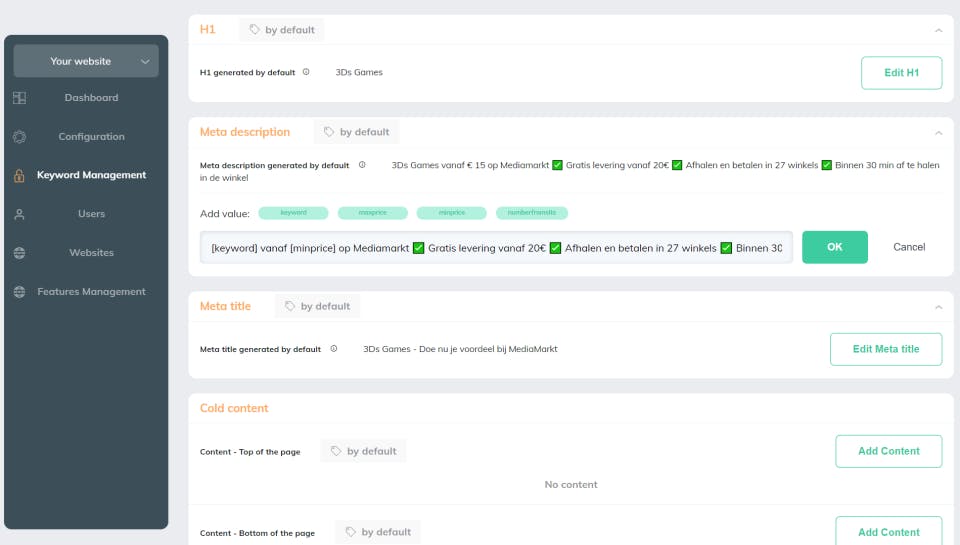Screen dimensions: 960x545
Task: Click the H1 section title
Action: click(x=208, y=29)
